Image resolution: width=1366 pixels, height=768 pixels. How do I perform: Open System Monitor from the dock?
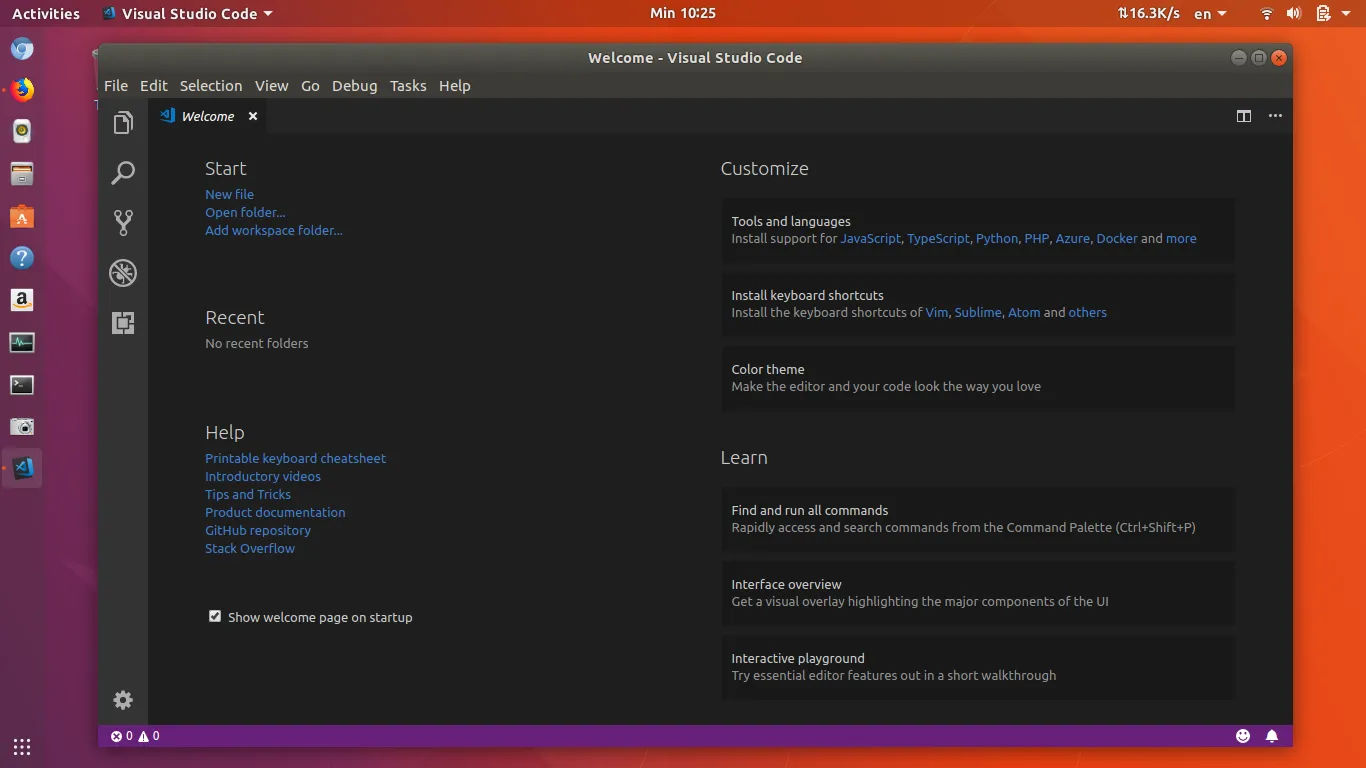[x=22, y=343]
